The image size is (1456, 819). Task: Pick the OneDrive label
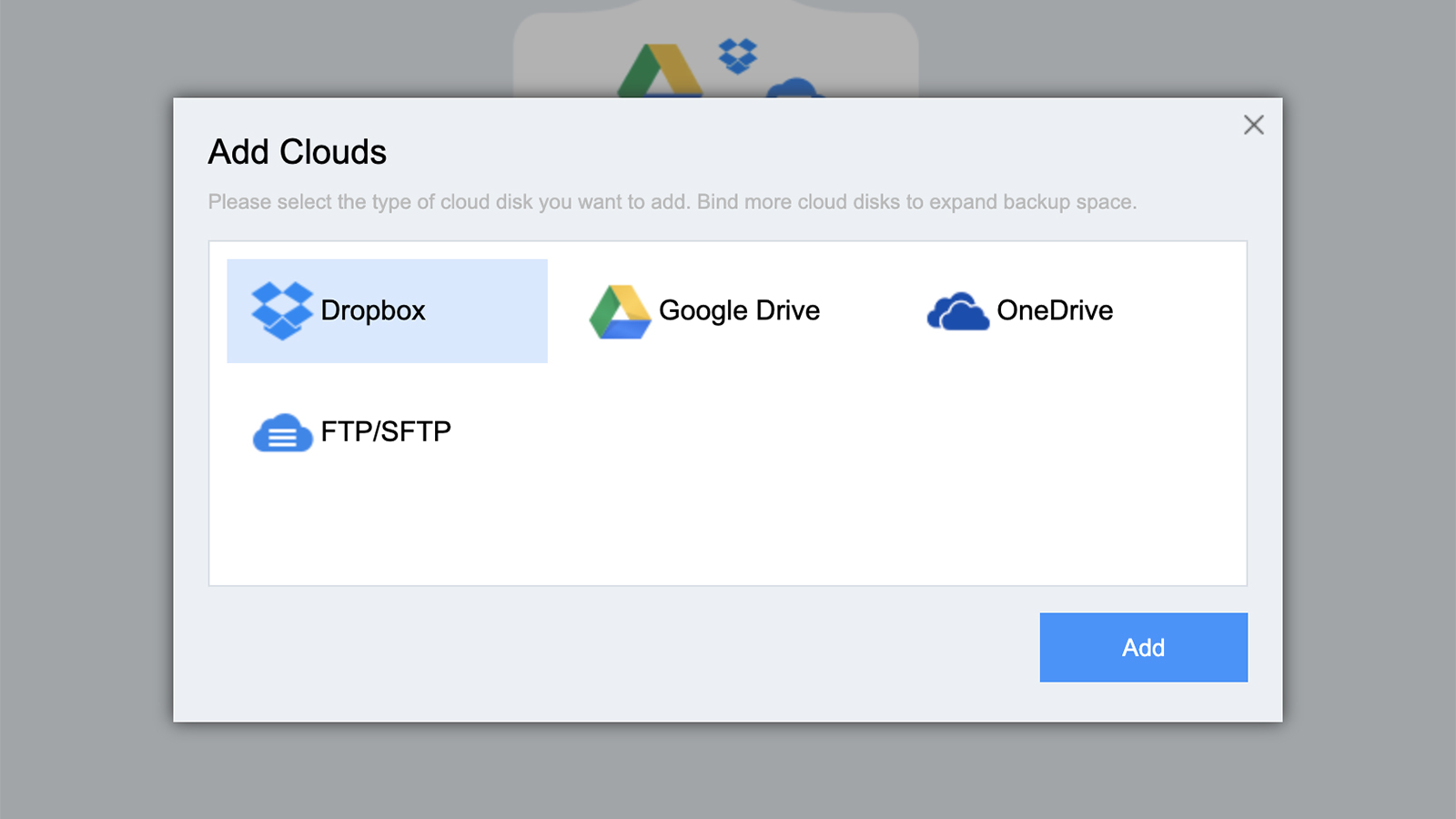1055,311
